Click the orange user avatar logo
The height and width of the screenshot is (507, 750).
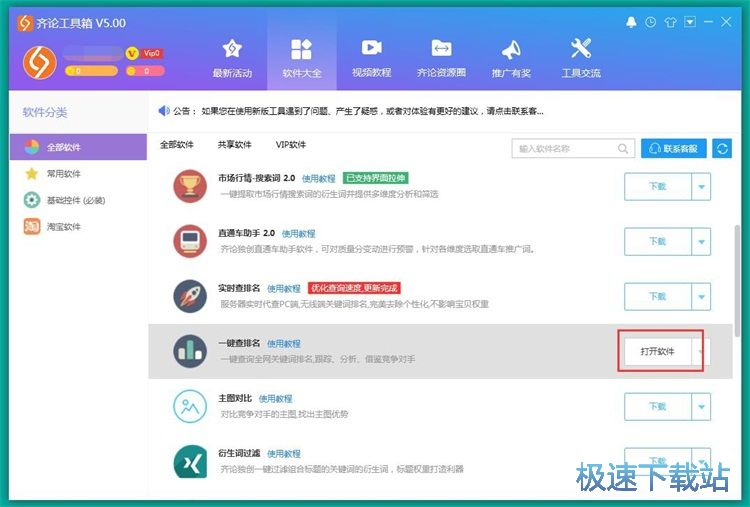pyautogui.click(x=39, y=63)
